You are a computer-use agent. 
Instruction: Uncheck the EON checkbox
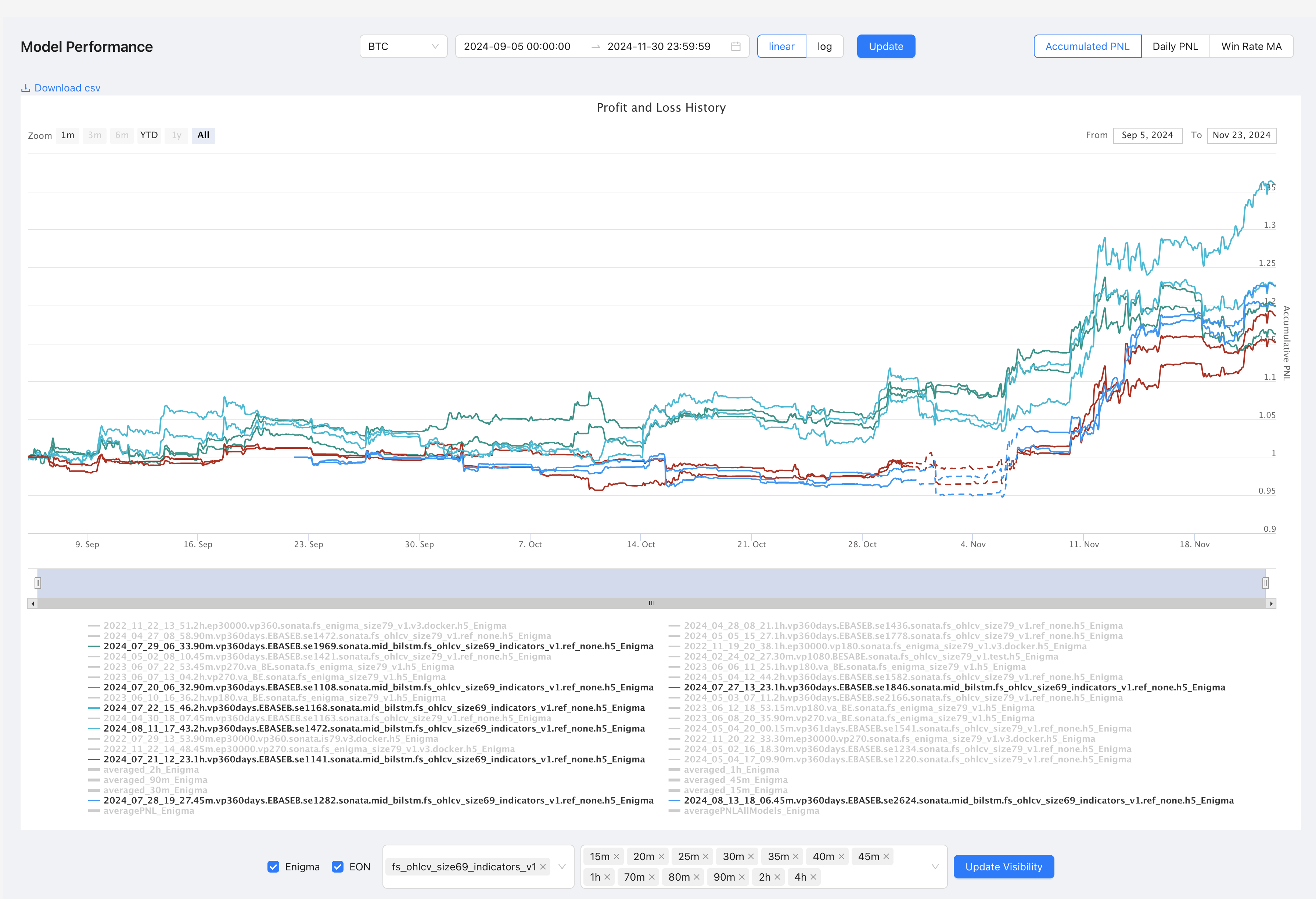[x=338, y=867]
